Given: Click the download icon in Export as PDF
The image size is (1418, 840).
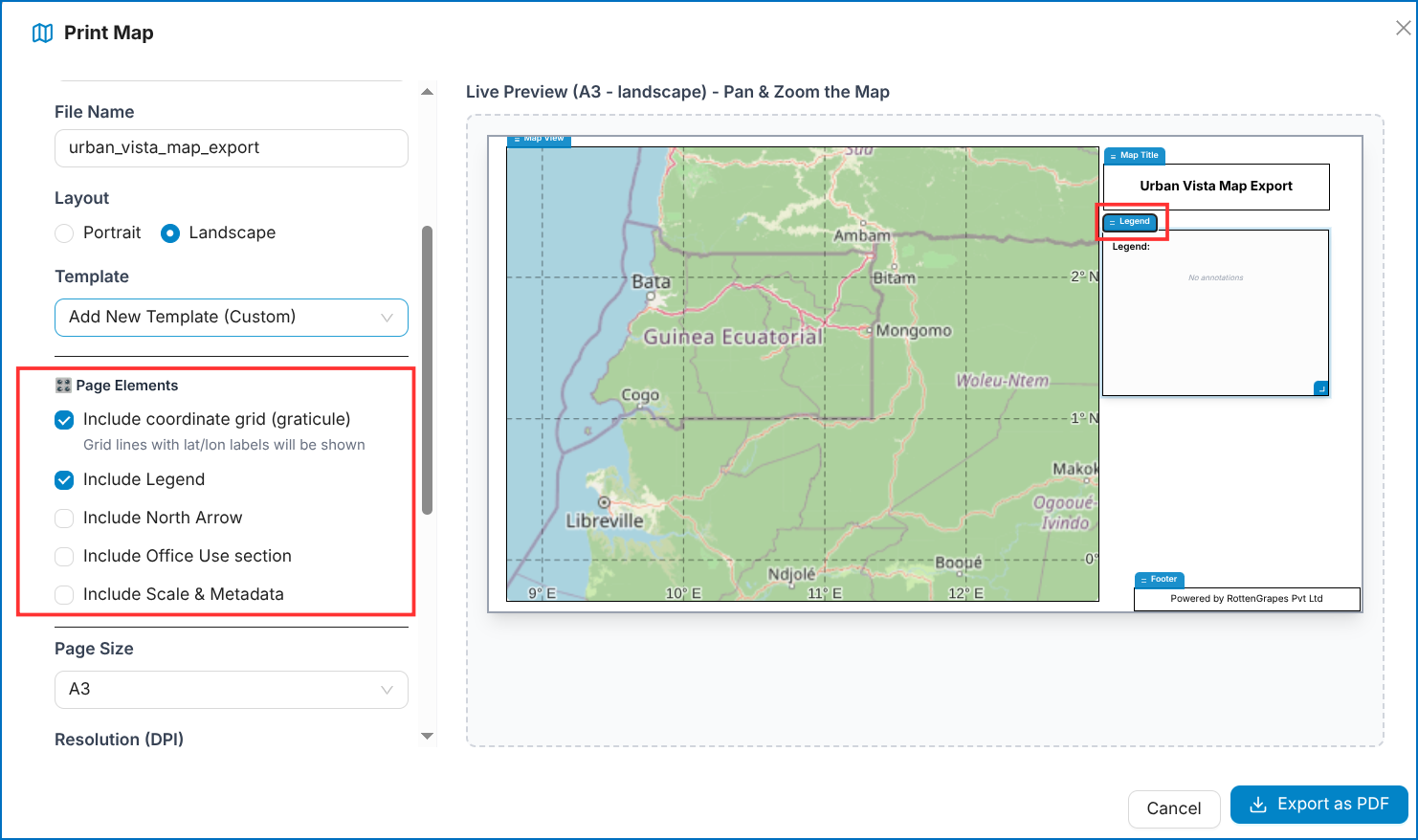Looking at the screenshot, I should (x=1258, y=805).
